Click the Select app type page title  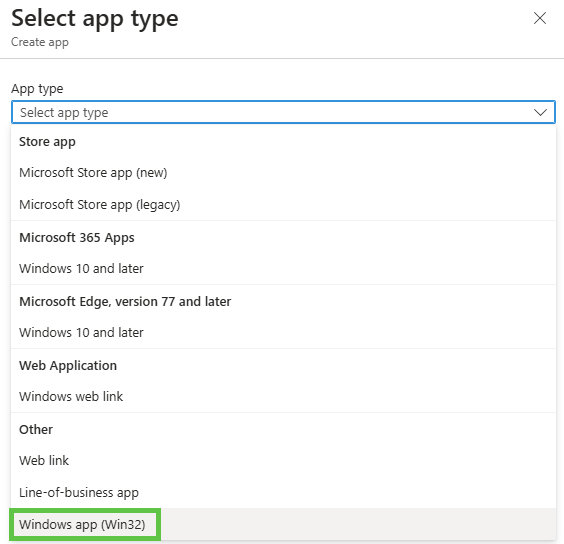[x=95, y=19]
